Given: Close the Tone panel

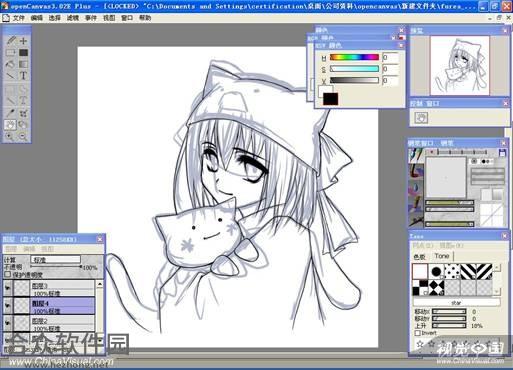Looking at the screenshot, I should click(x=504, y=236).
